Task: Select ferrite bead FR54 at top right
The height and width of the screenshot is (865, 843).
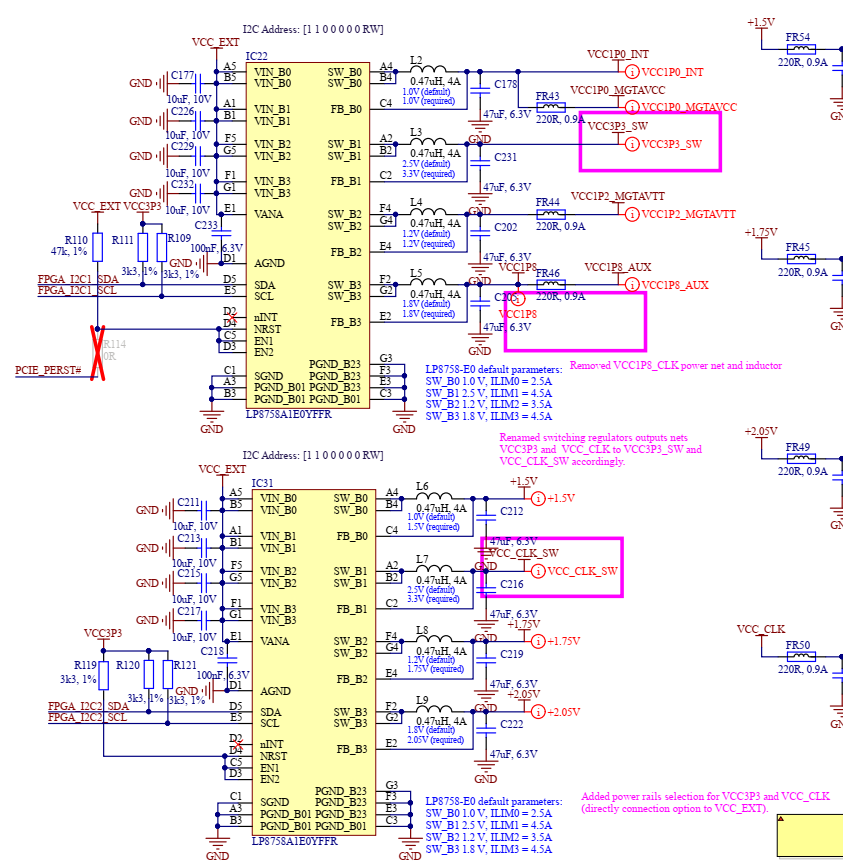Action: (800, 49)
